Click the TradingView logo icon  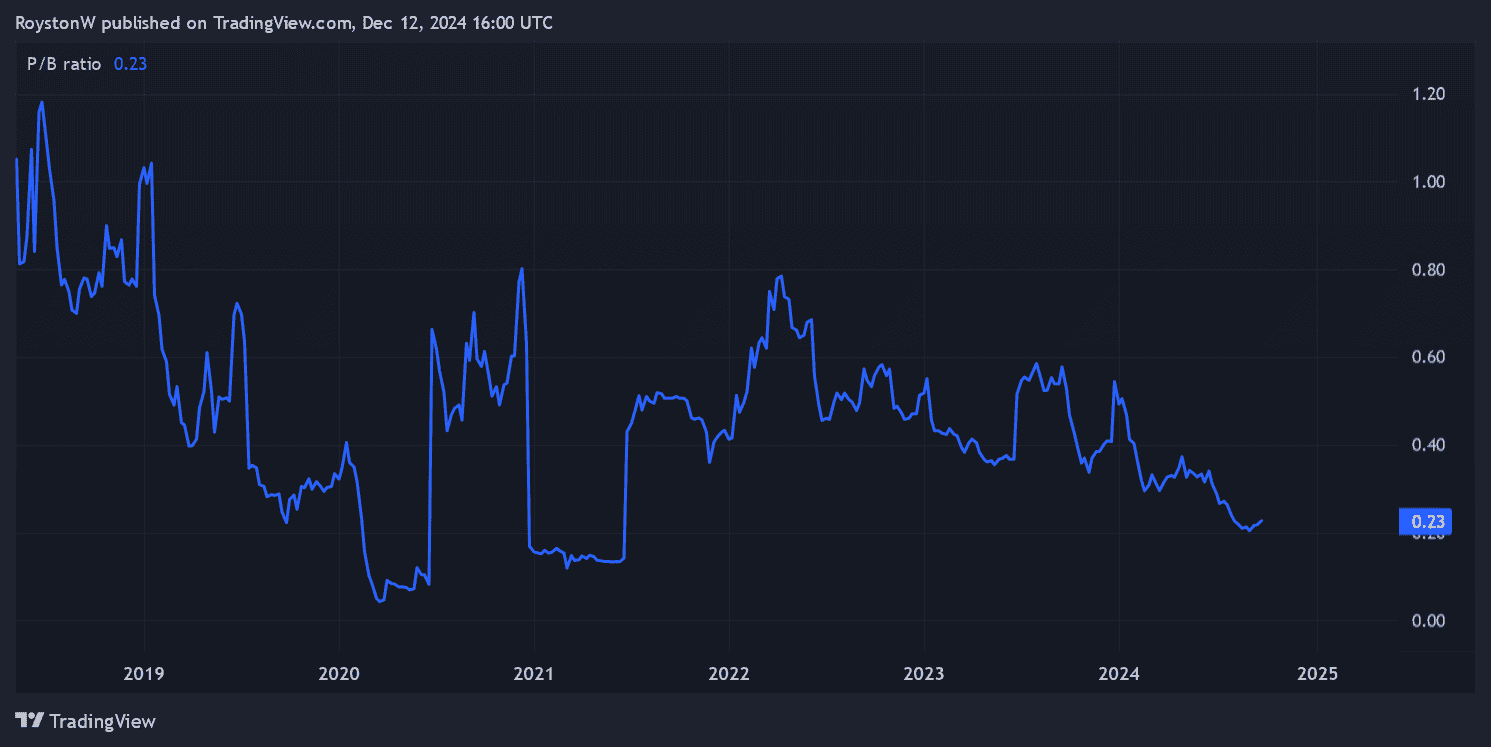tap(30, 720)
